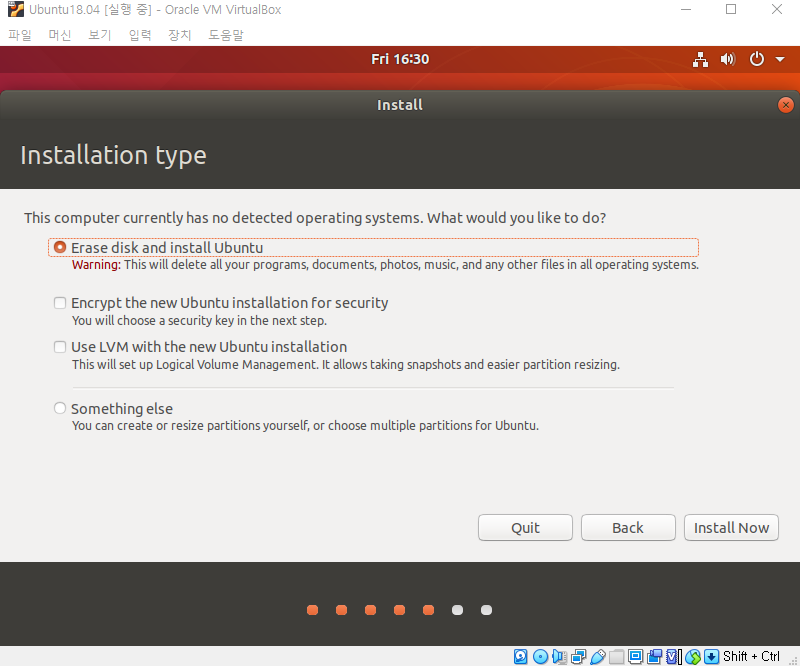The image size is (800, 666).
Task: Click the Logical Volume Management description text
Action: point(346,364)
